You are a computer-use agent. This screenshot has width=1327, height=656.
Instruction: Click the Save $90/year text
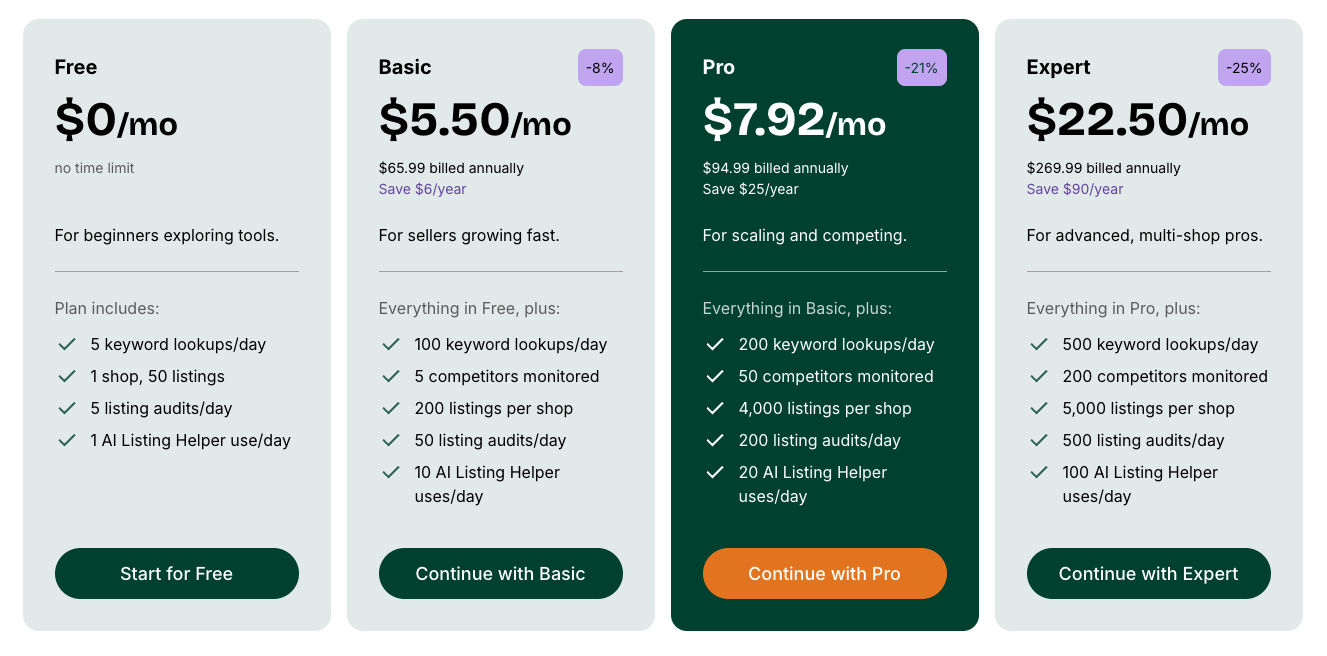tap(1074, 189)
